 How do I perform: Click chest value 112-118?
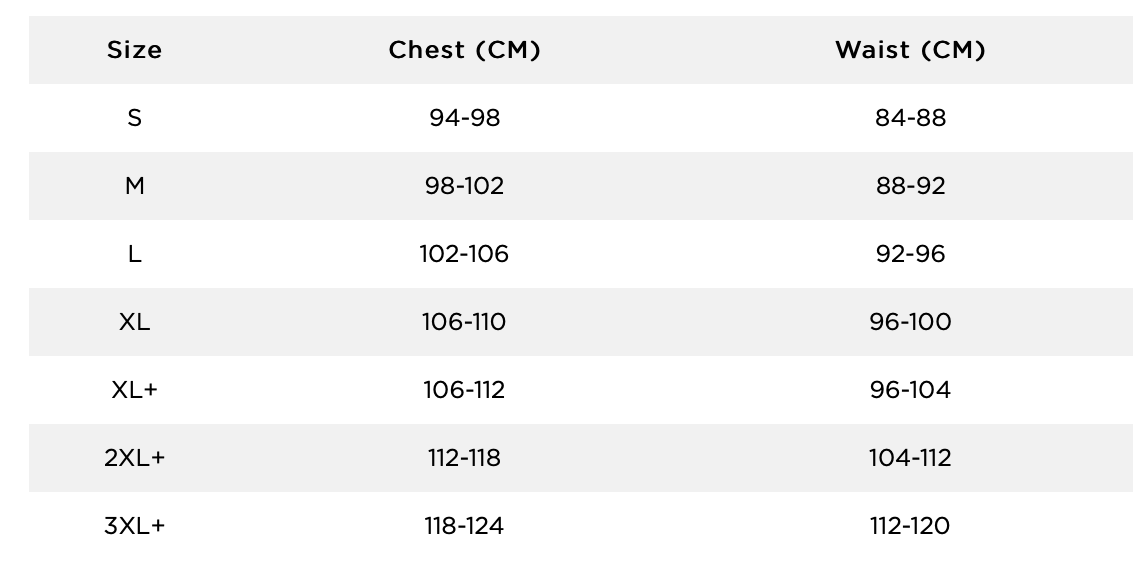tap(464, 458)
